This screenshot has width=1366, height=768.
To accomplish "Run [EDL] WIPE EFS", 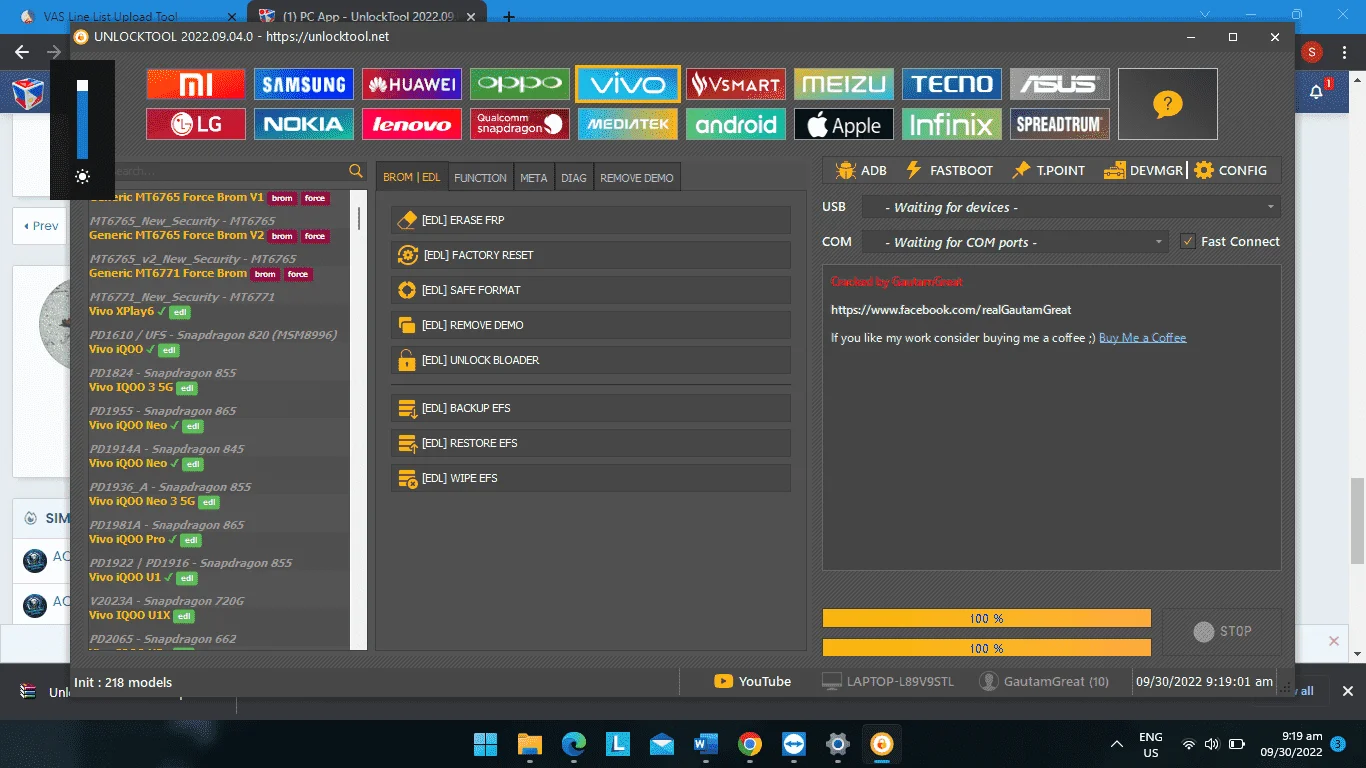I will tap(590, 478).
